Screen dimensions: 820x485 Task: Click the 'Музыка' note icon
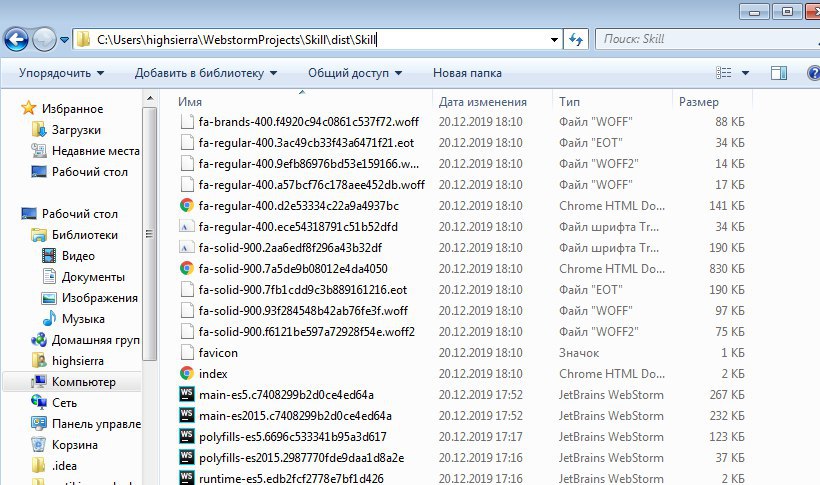(49, 319)
